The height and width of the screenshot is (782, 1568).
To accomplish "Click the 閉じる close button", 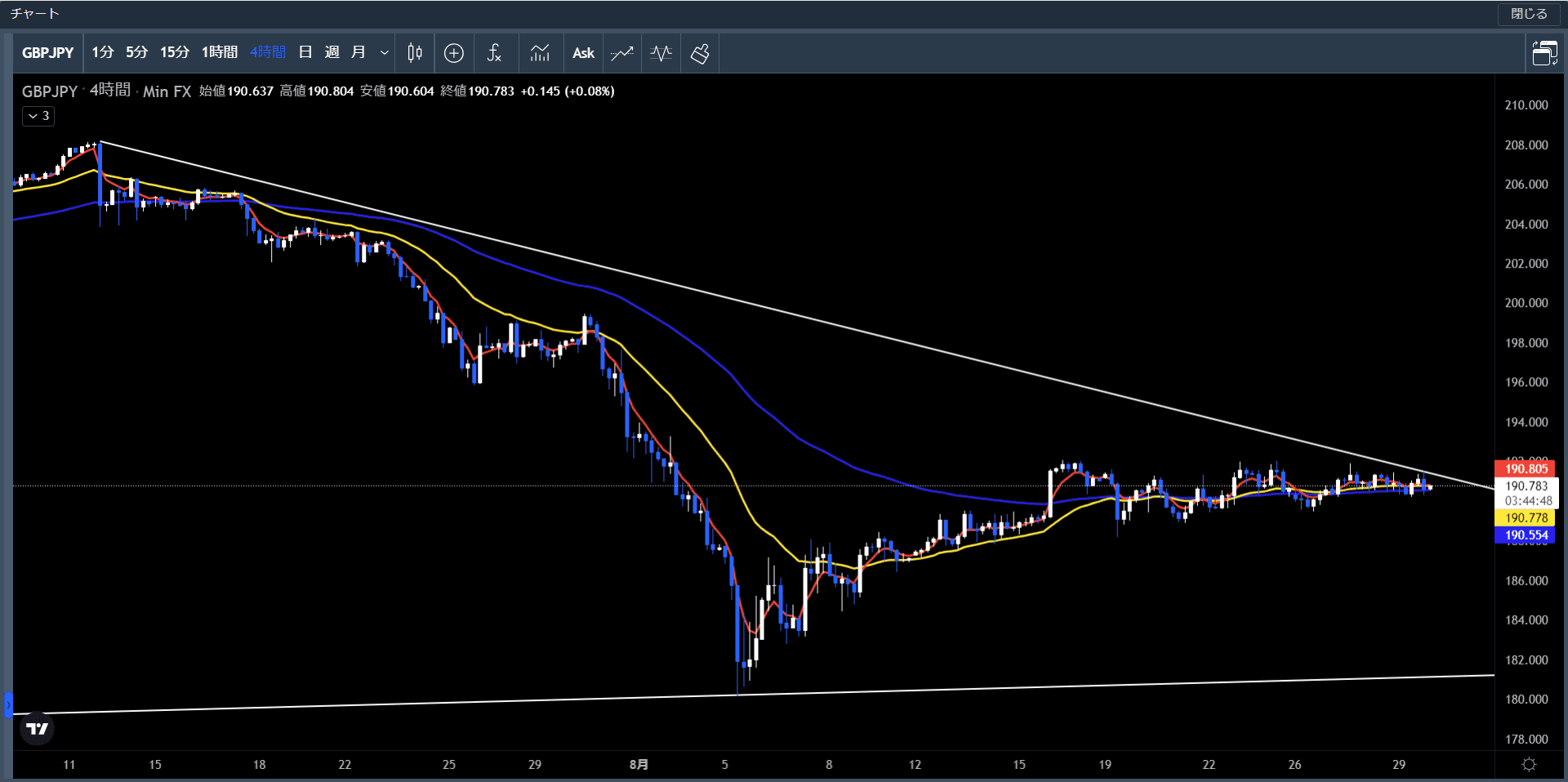I will 1529,14.
